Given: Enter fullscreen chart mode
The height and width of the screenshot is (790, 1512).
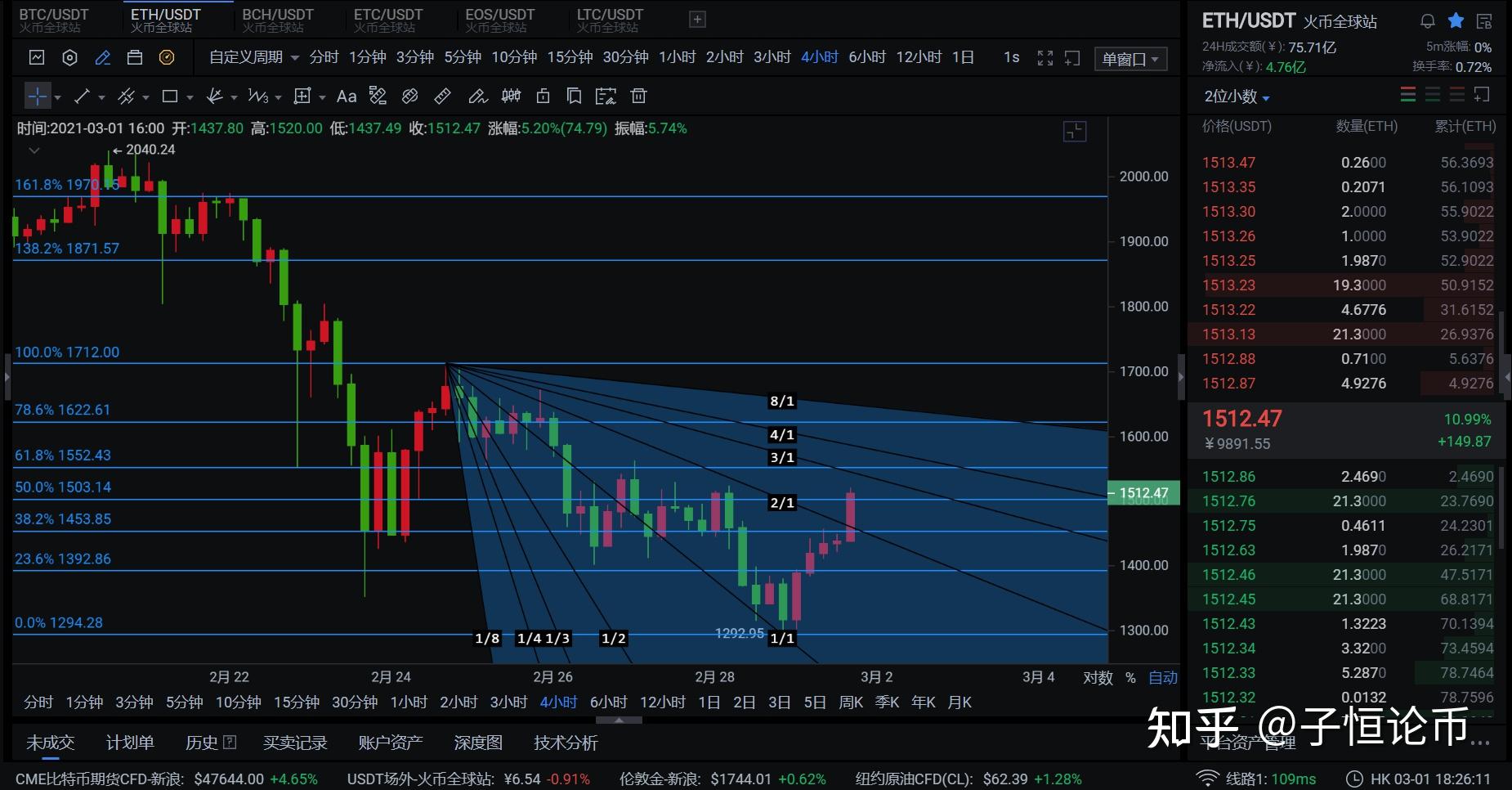Looking at the screenshot, I should [x=1045, y=58].
